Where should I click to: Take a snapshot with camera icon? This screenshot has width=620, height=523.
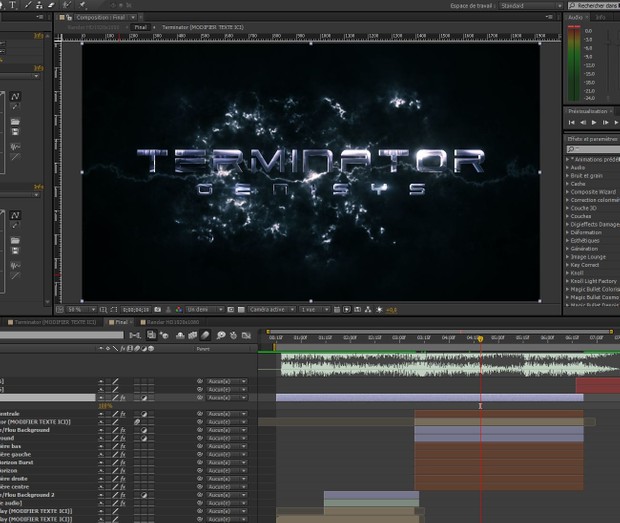pos(158,310)
